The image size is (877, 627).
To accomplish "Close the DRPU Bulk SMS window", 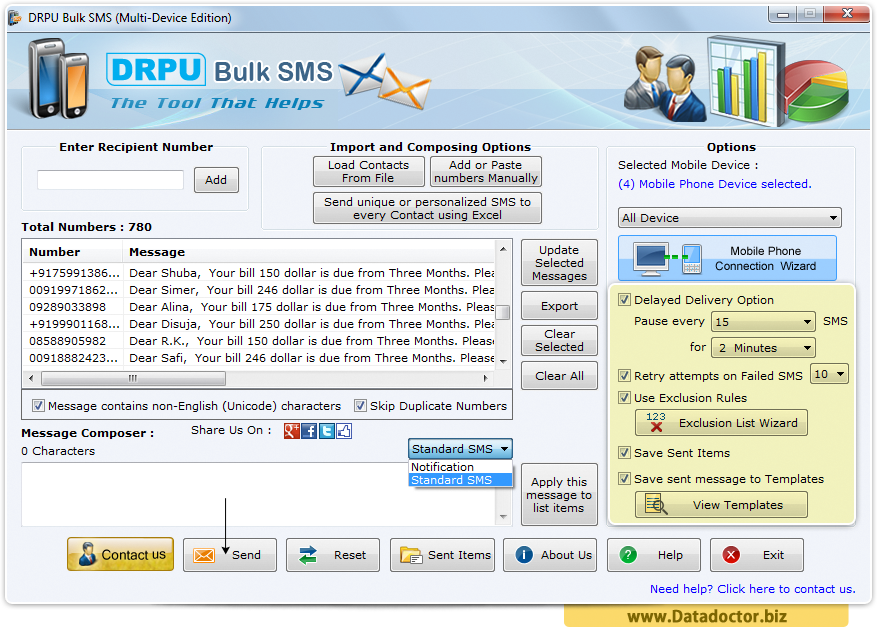I will click(846, 14).
